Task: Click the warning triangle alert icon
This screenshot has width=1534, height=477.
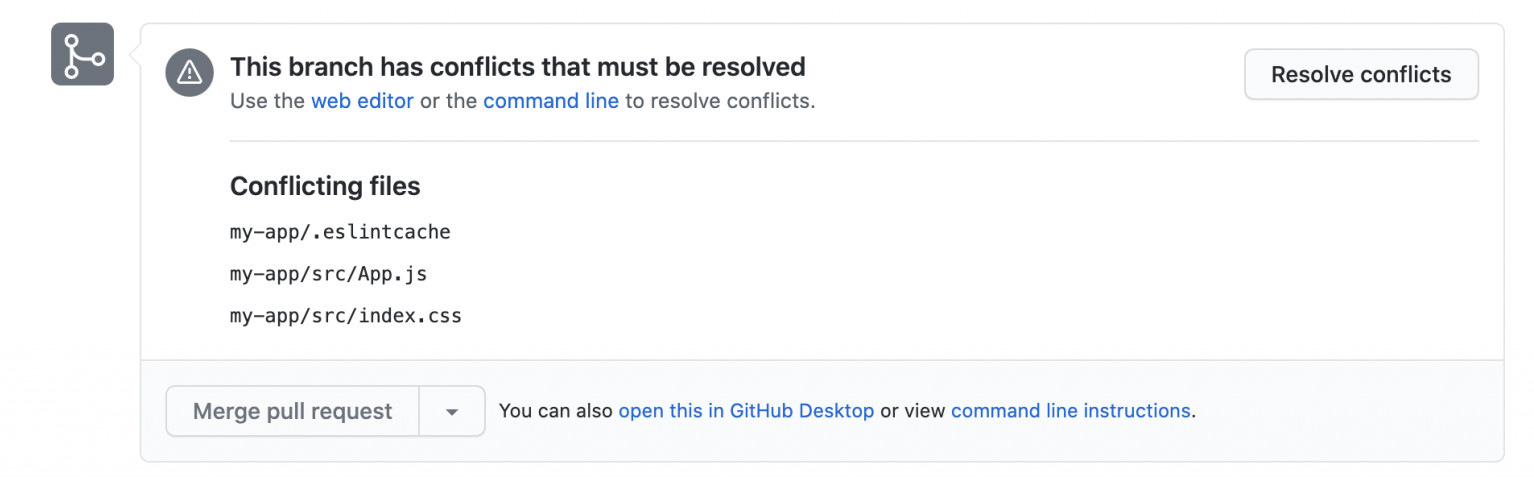Action: click(190, 72)
